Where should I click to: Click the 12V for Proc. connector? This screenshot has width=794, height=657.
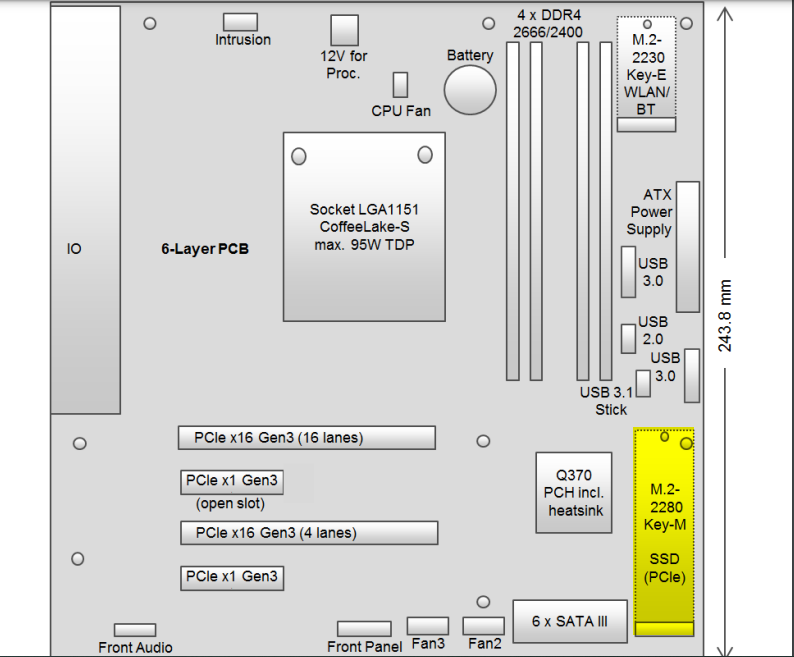tap(344, 30)
